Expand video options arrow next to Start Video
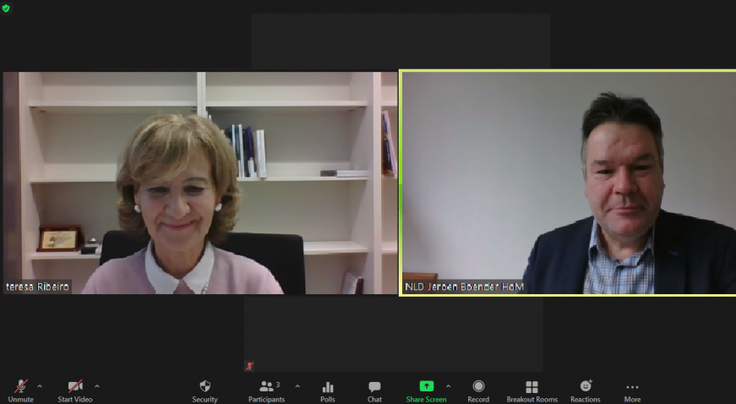 tap(97, 386)
